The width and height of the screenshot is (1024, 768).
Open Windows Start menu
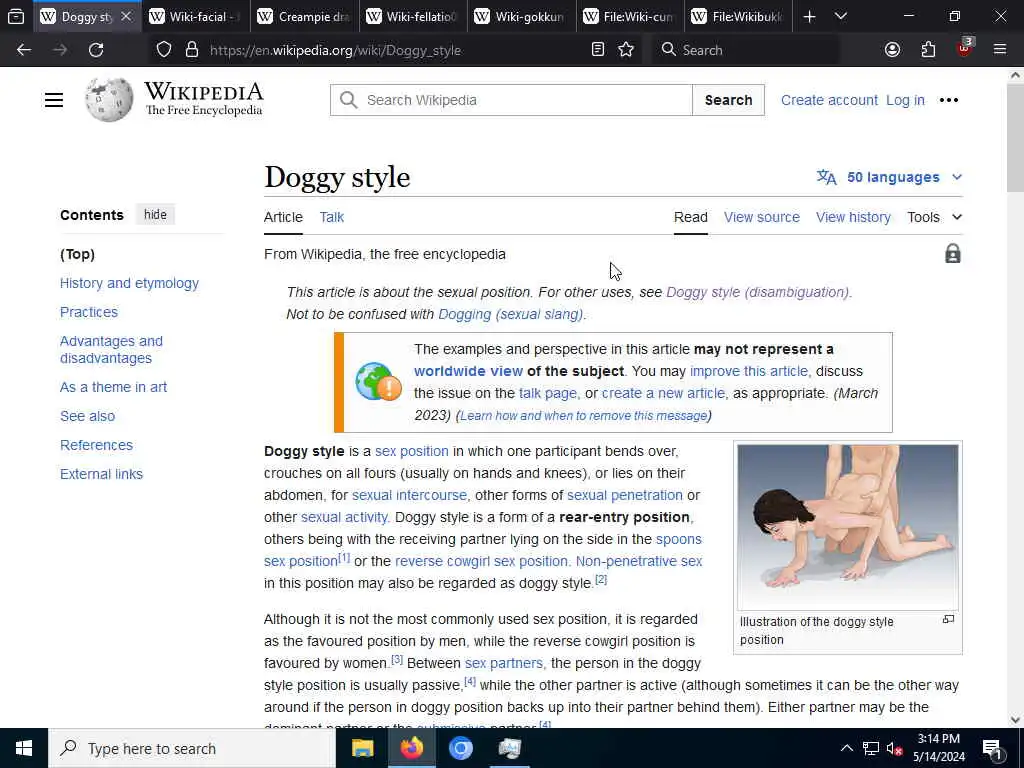(24, 748)
